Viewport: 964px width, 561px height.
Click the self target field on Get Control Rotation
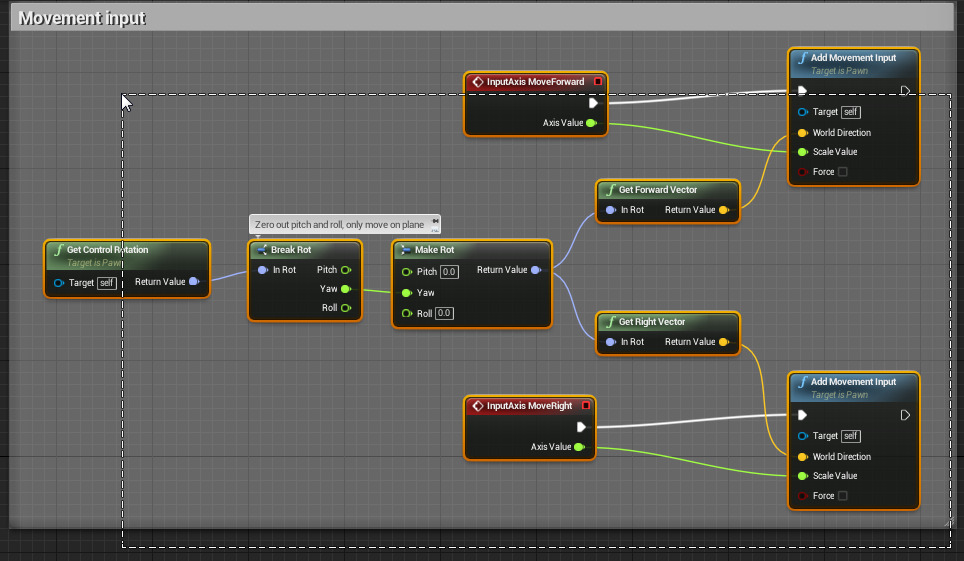click(107, 283)
